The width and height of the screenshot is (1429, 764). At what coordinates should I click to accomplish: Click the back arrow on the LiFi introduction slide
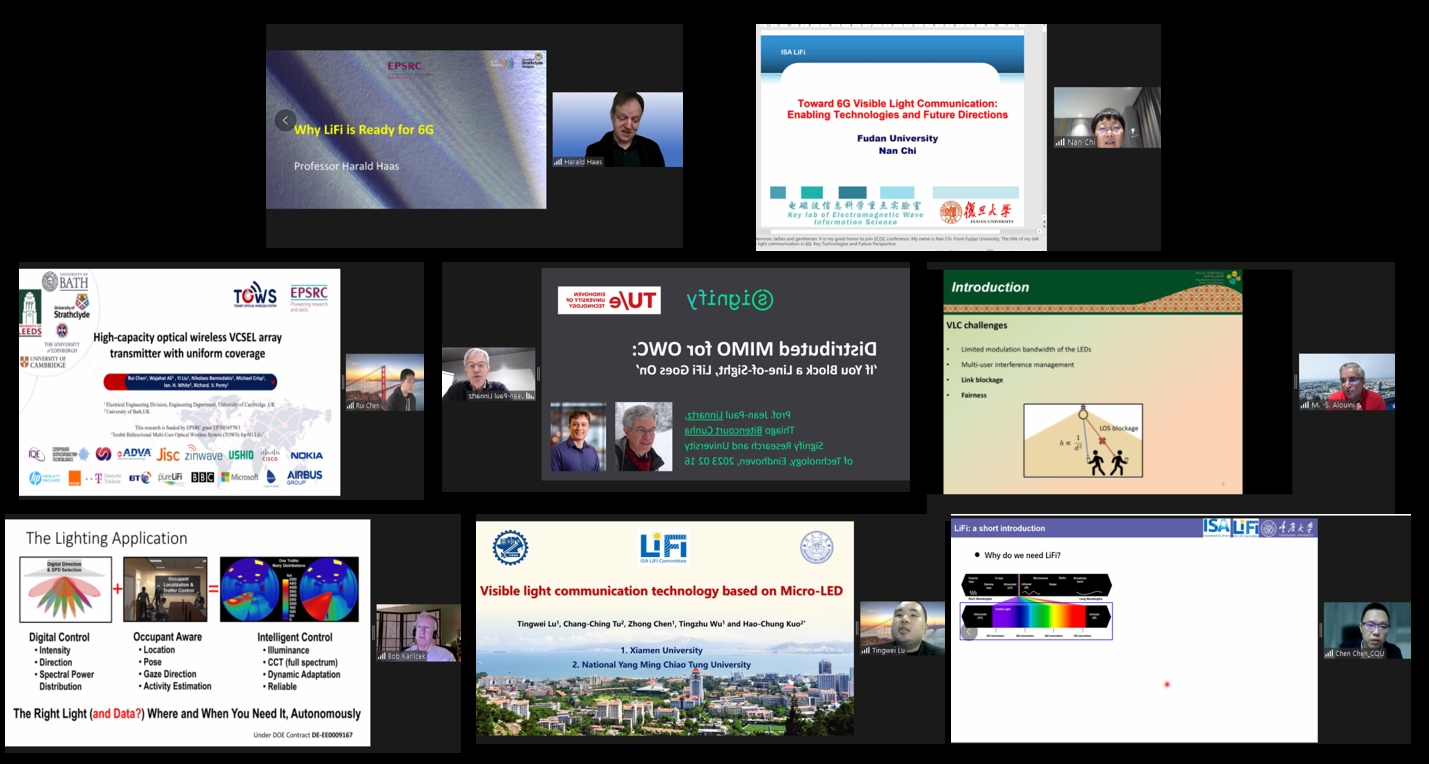(968, 632)
